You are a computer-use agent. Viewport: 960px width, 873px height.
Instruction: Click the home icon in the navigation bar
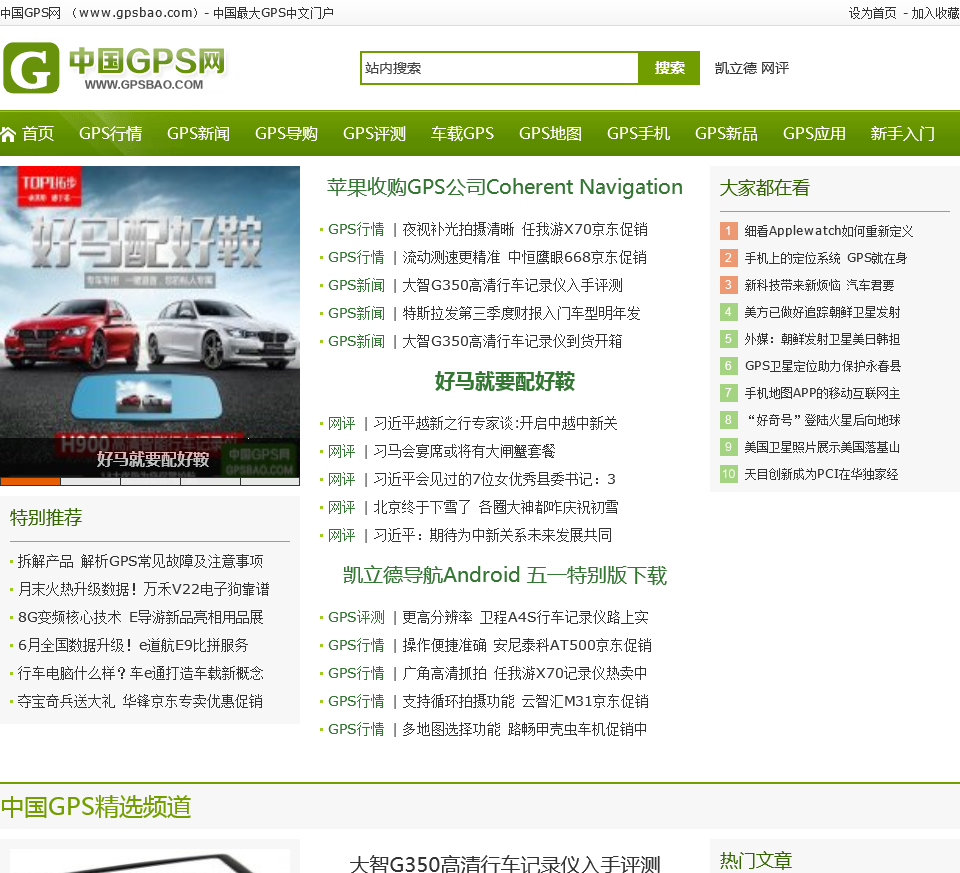tap(8, 134)
